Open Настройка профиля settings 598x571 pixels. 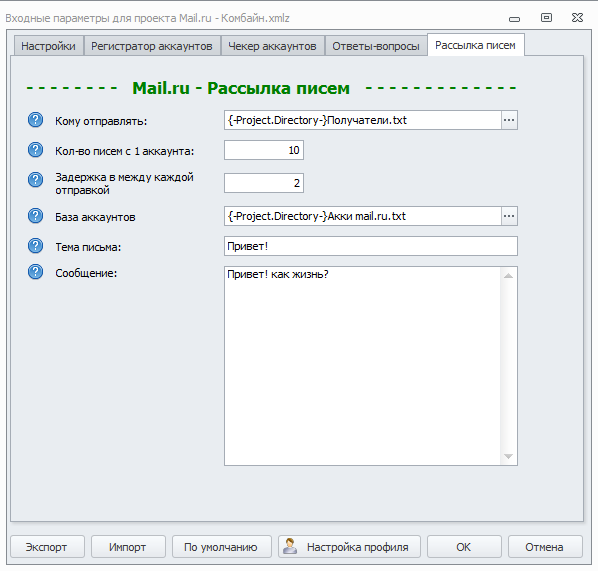[x=349, y=547]
